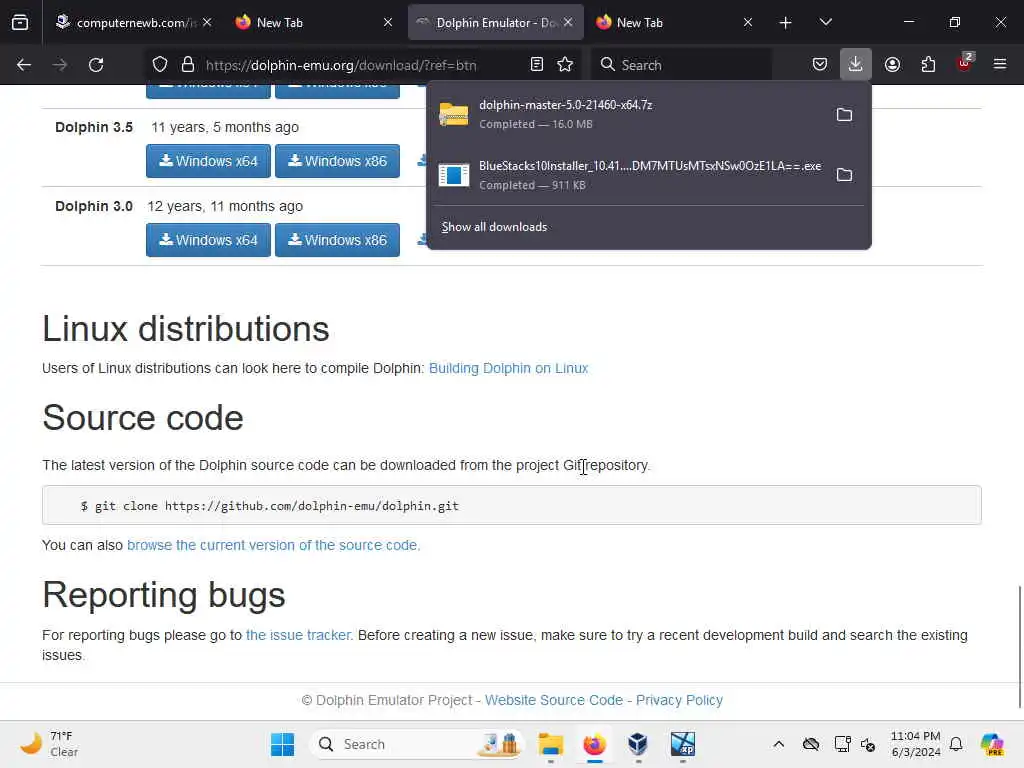The height and width of the screenshot is (768, 1024).
Task: Open a new tab with plus button
Action: [x=786, y=23]
